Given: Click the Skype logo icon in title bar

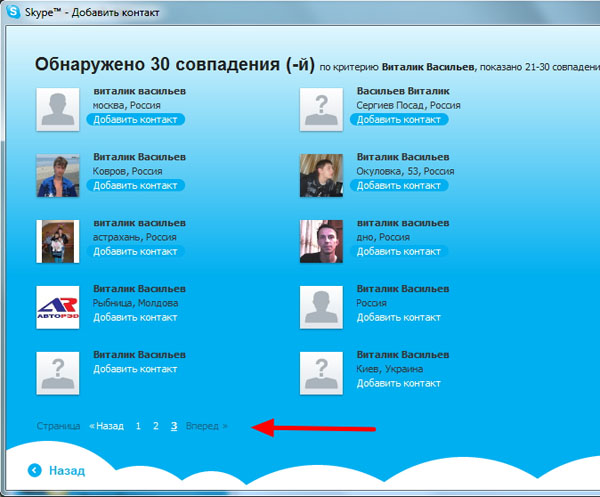Looking at the screenshot, I should (14, 13).
